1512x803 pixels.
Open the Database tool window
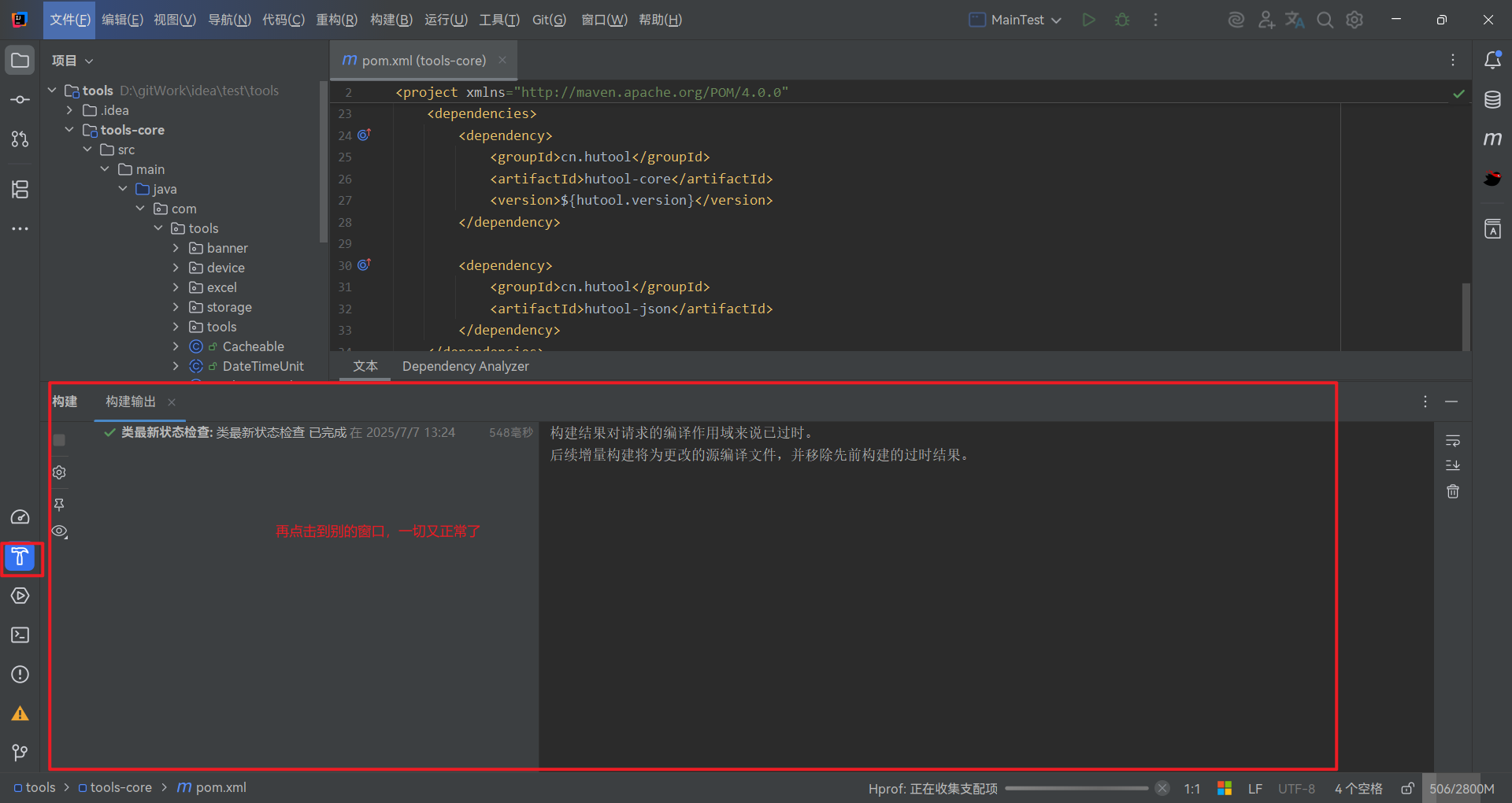click(x=1492, y=100)
